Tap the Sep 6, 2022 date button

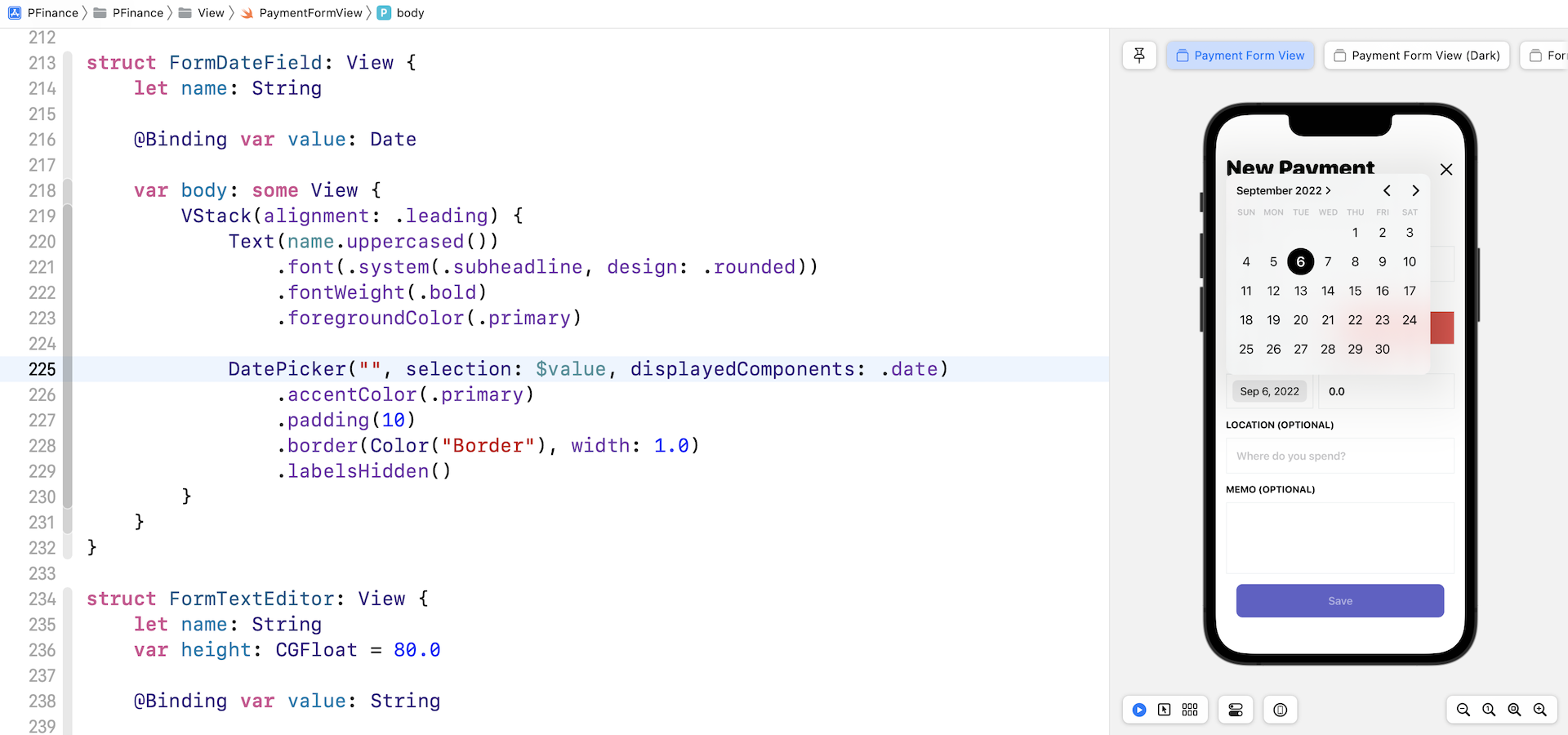coord(1268,391)
